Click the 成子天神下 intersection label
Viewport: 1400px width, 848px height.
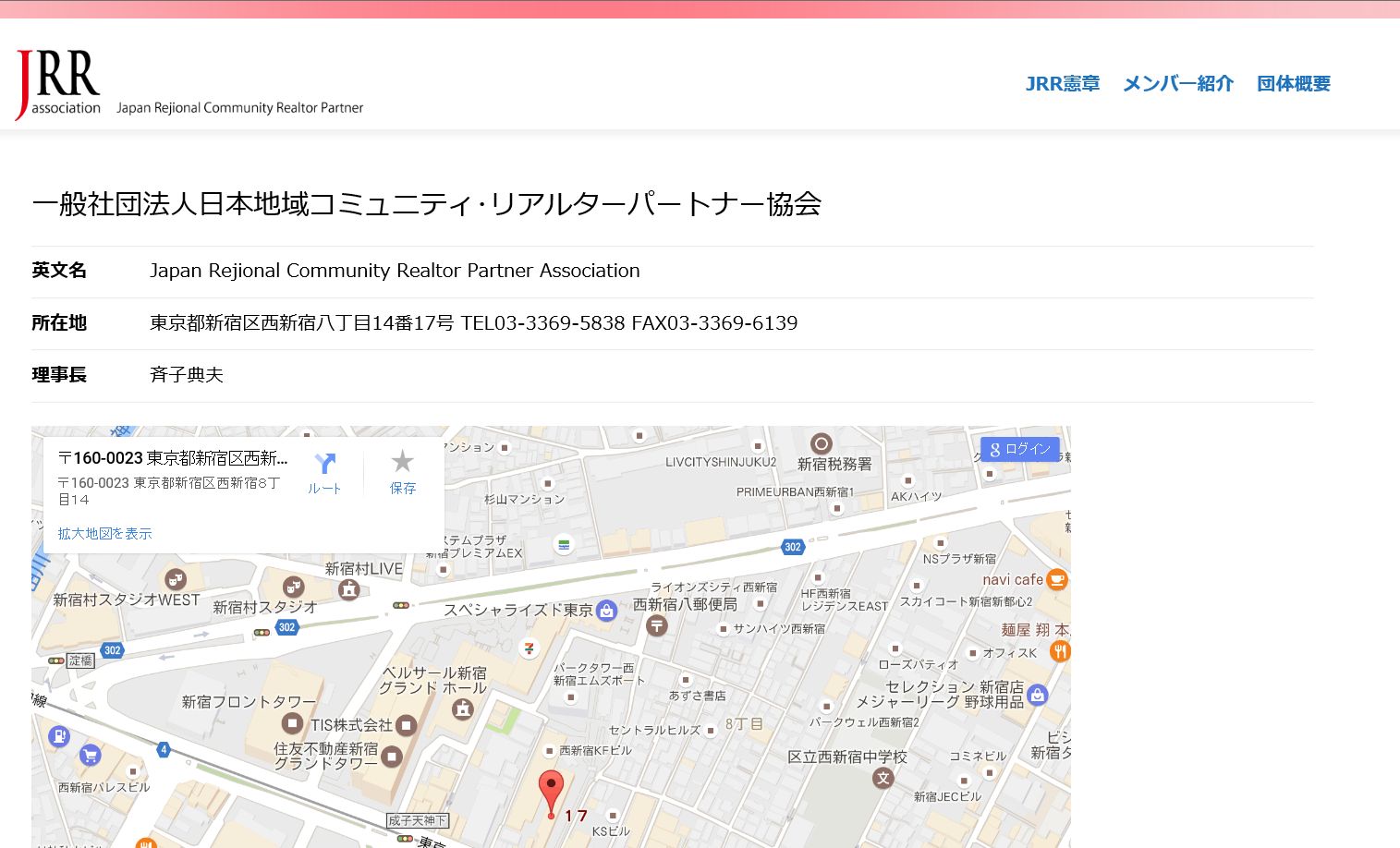point(417,820)
